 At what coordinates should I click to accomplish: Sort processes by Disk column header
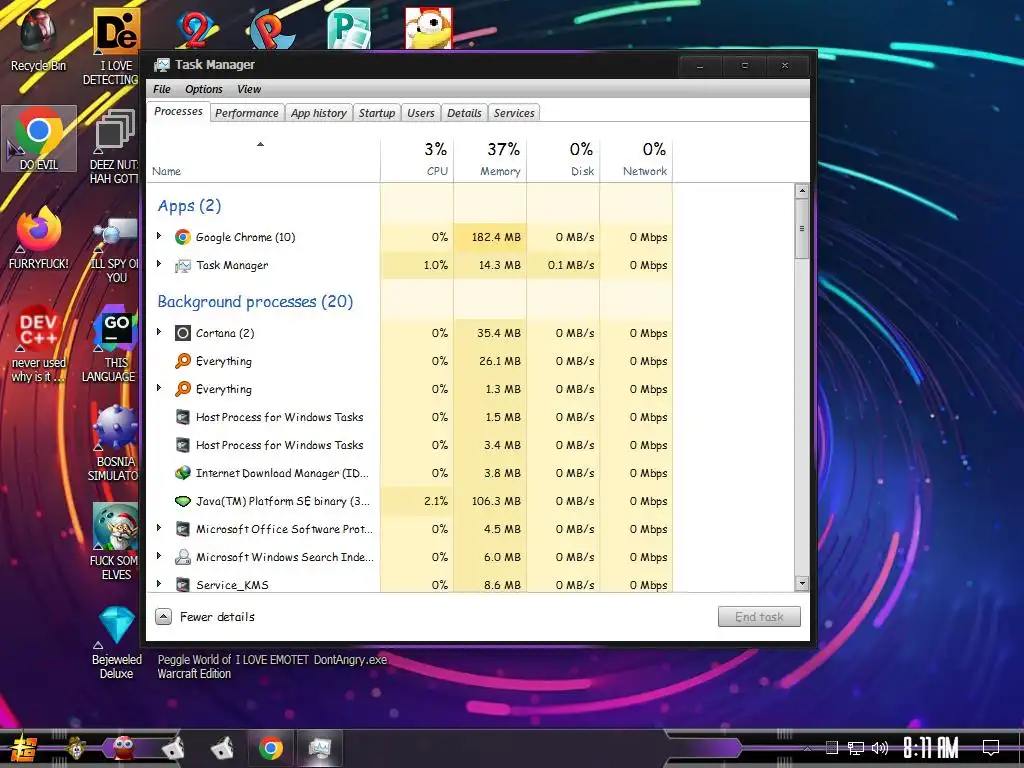pos(564,159)
